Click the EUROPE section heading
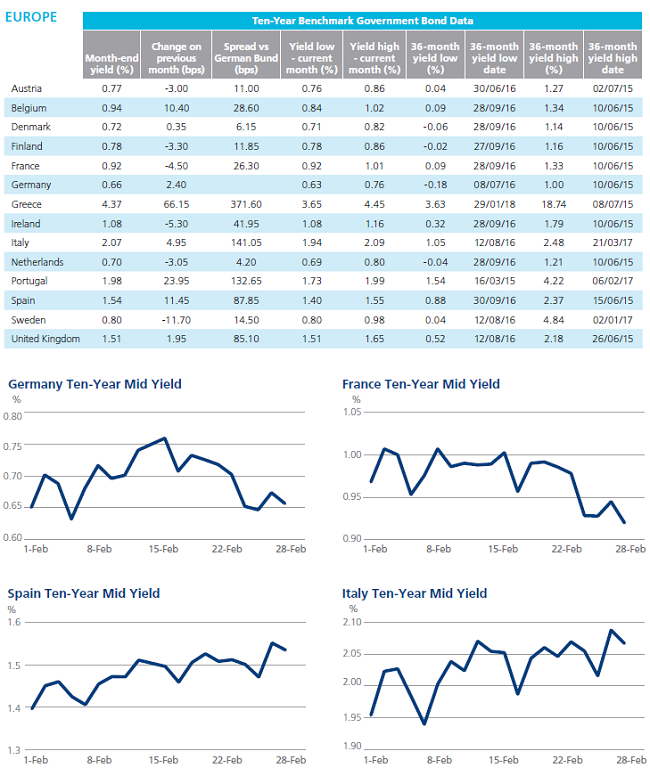Image resolution: width=650 pixels, height=784 pixels. pyautogui.click(x=31, y=17)
